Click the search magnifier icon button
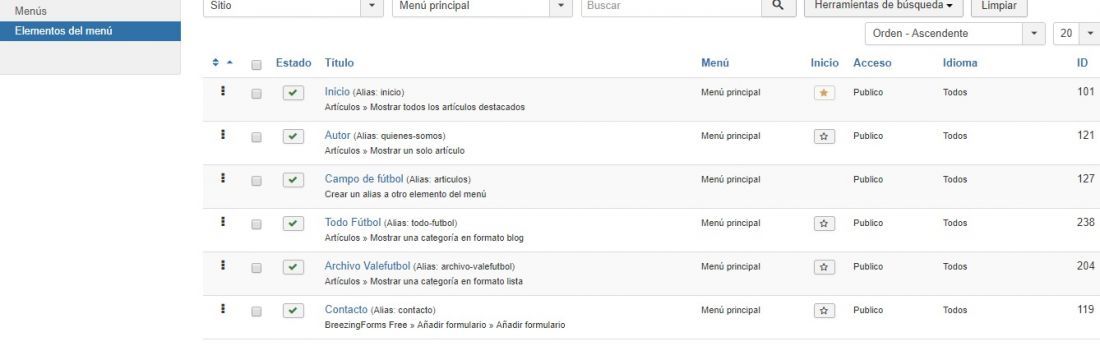The image size is (1100, 360). 778,6
